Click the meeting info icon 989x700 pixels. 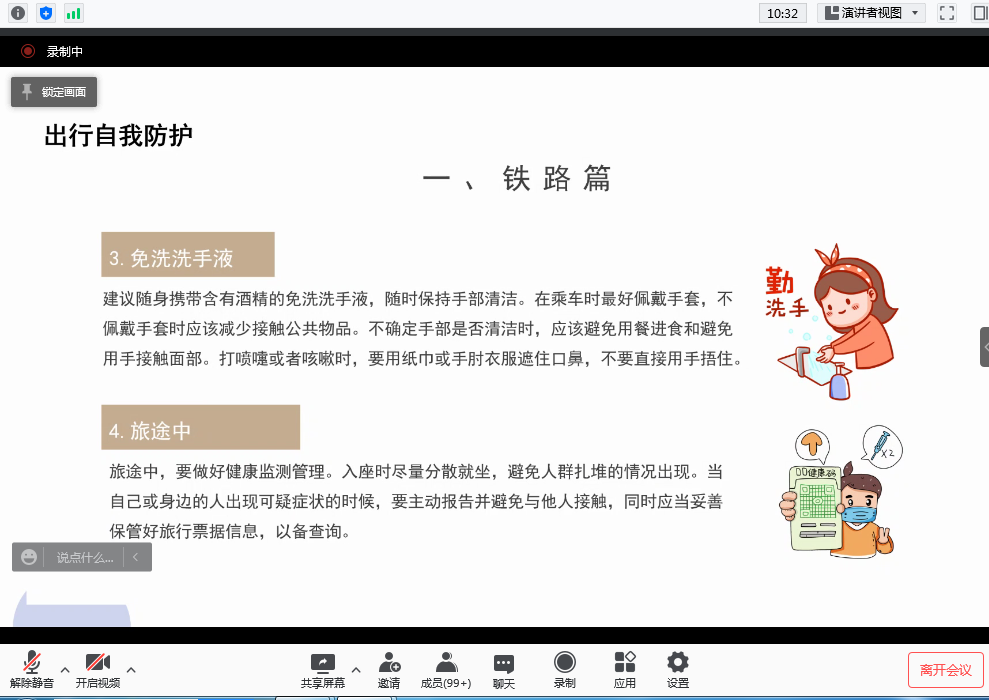pos(17,13)
